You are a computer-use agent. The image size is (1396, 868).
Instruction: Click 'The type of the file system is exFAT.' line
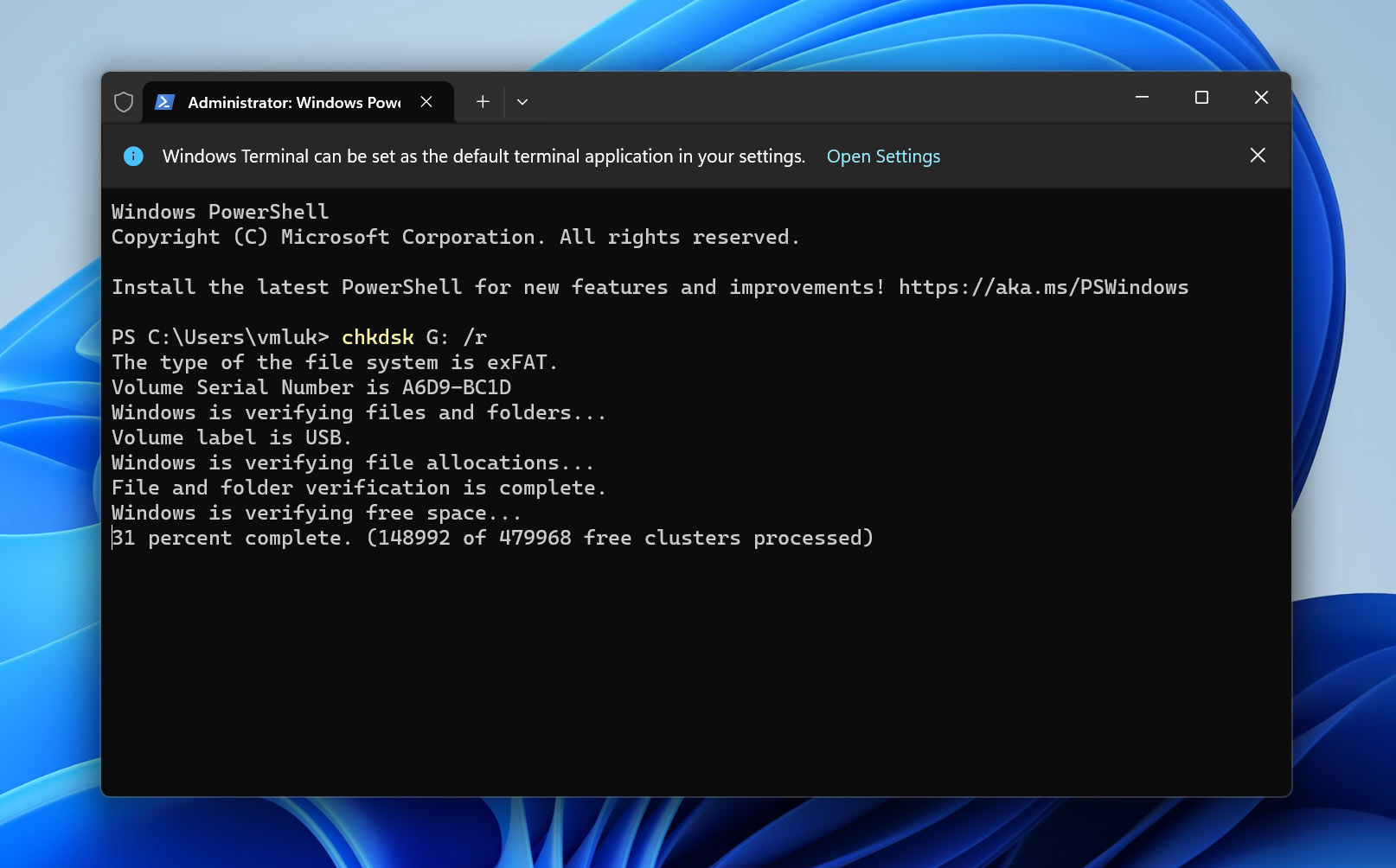point(335,362)
